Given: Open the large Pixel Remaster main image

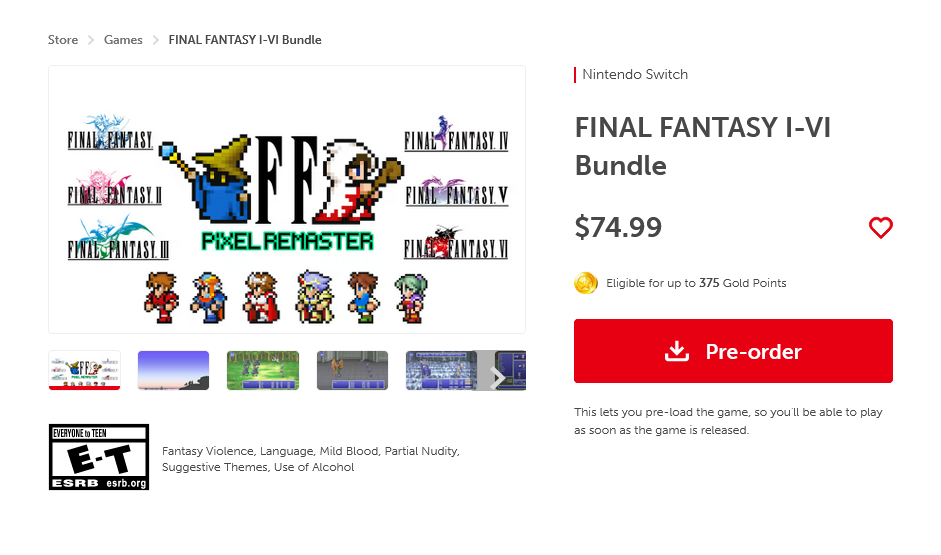Looking at the screenshot, I should tap(287, 199).
